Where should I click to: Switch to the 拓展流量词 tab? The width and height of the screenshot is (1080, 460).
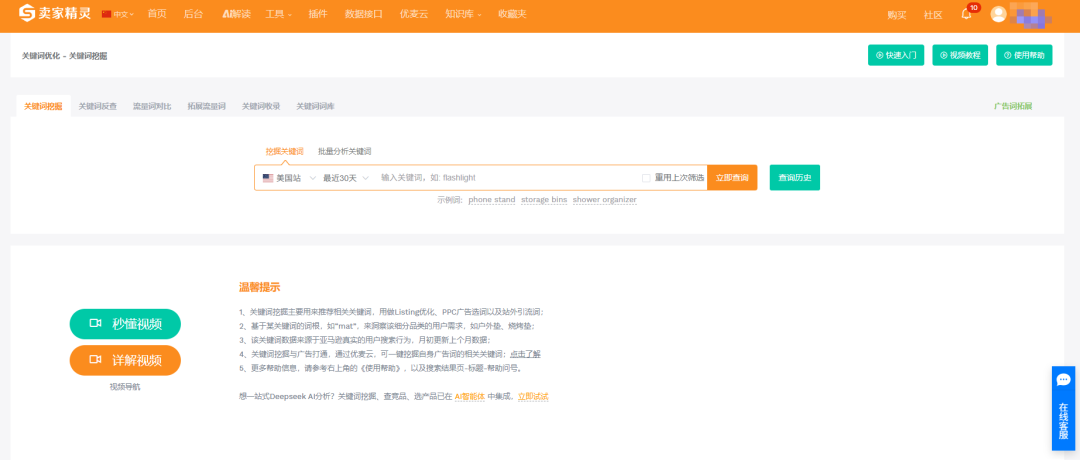click(x=207, y=107)
